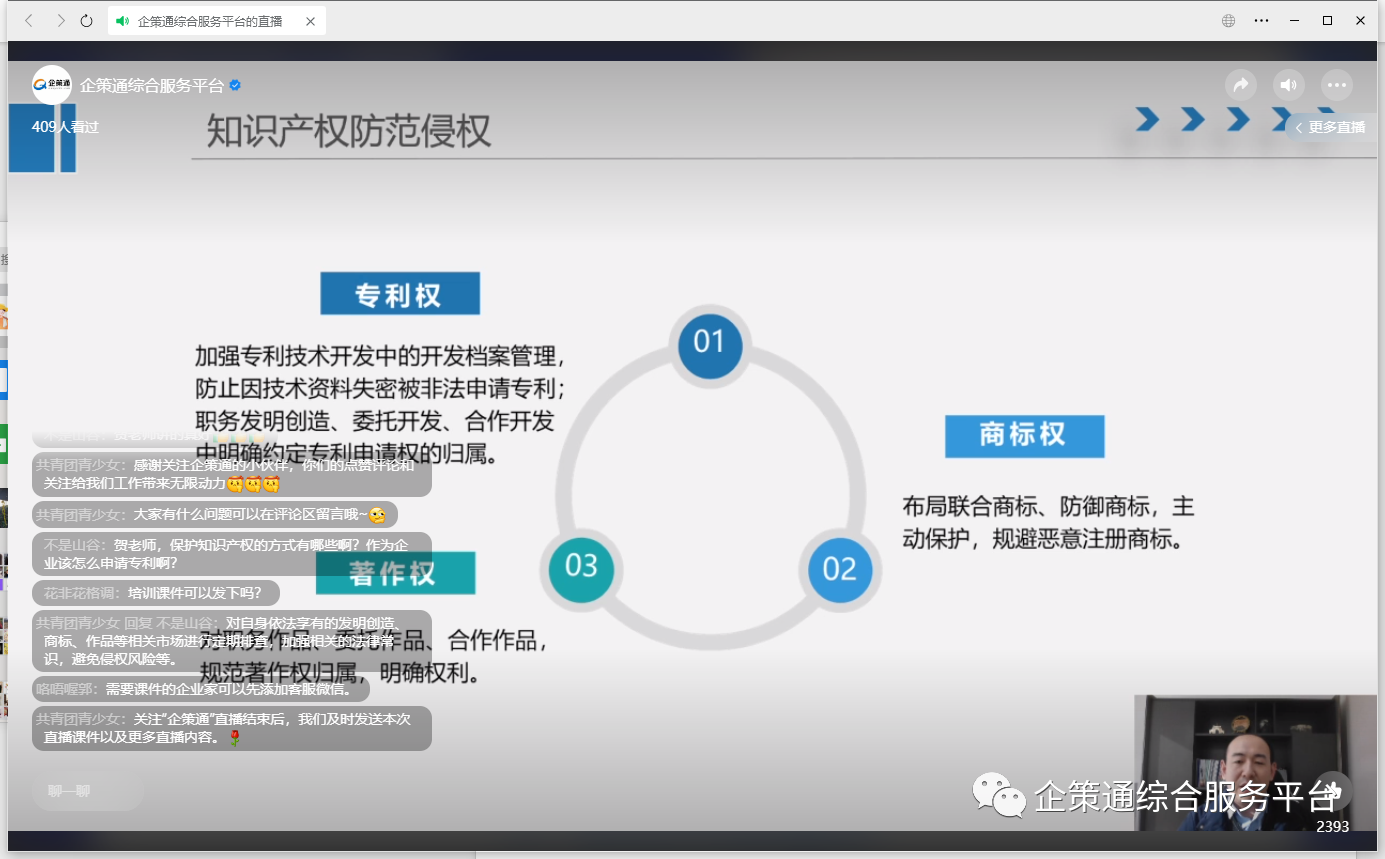The height and width of the screenshot is (859, 1385).
Task: Click the 409人看过 viewer count
Action: [x=65, y=127]
